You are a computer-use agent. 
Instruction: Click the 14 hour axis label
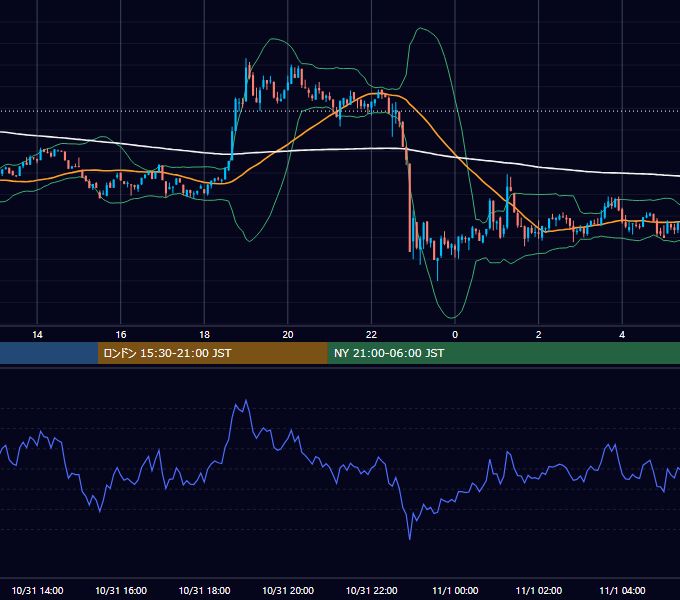pyautogui.click(x=37, y=335)
